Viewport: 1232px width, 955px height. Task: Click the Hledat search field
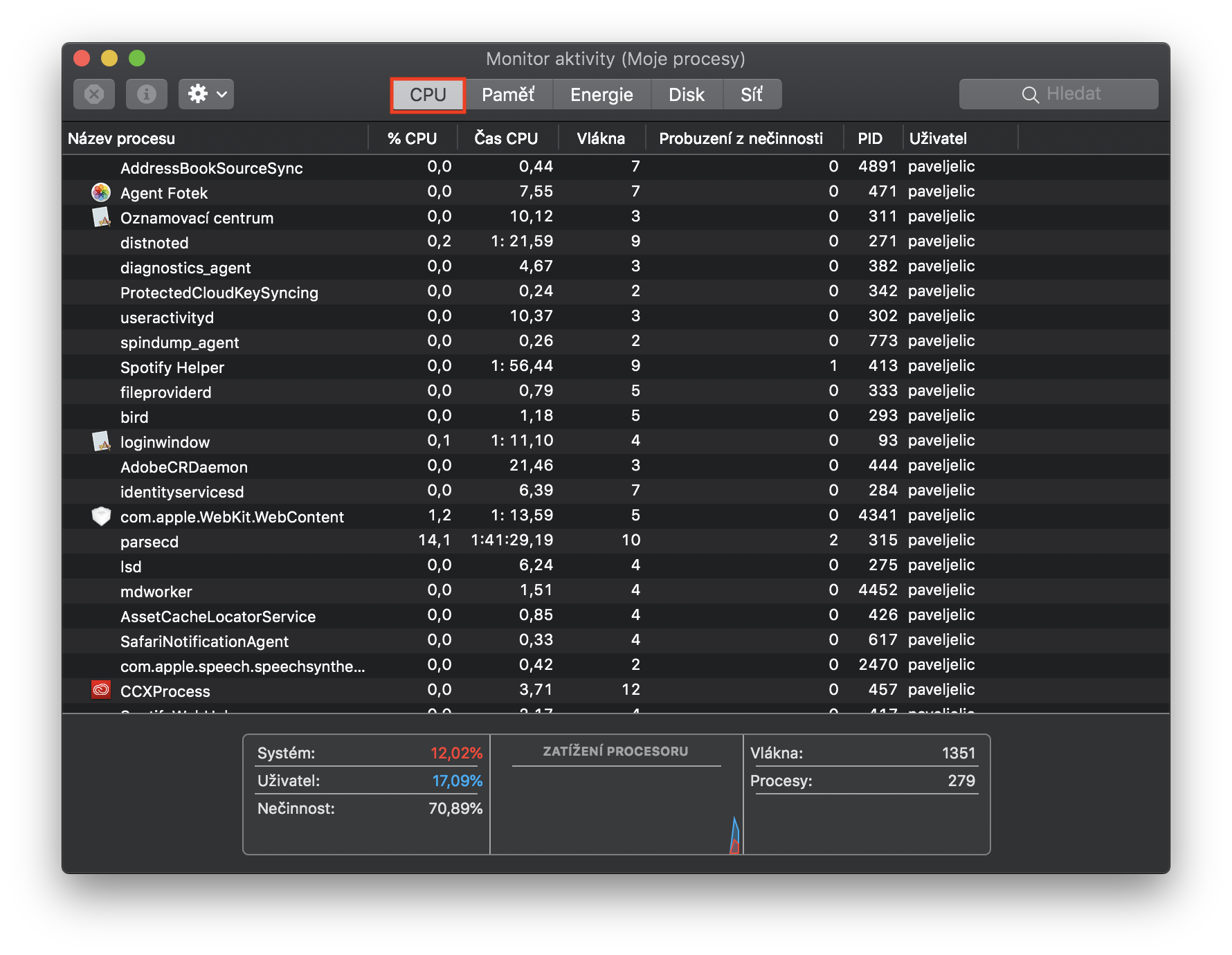1073,94
